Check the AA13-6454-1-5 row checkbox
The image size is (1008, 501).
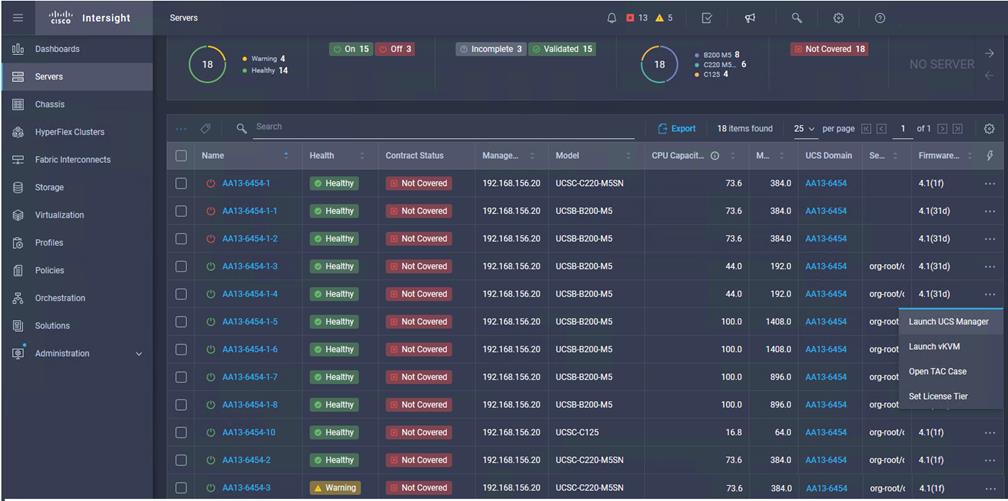pos(181,322)
